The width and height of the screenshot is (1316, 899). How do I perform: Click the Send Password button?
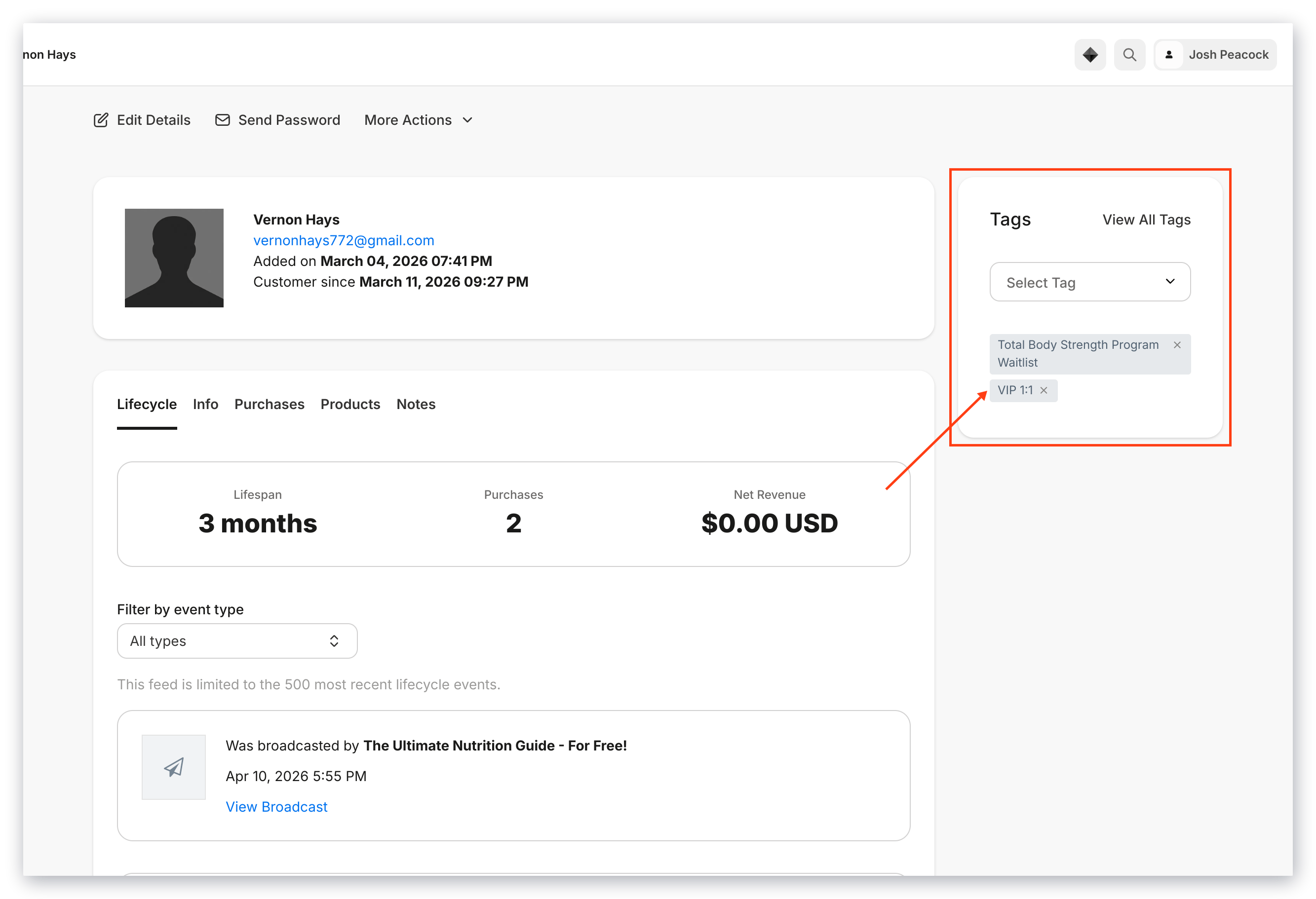click(278, 120)
